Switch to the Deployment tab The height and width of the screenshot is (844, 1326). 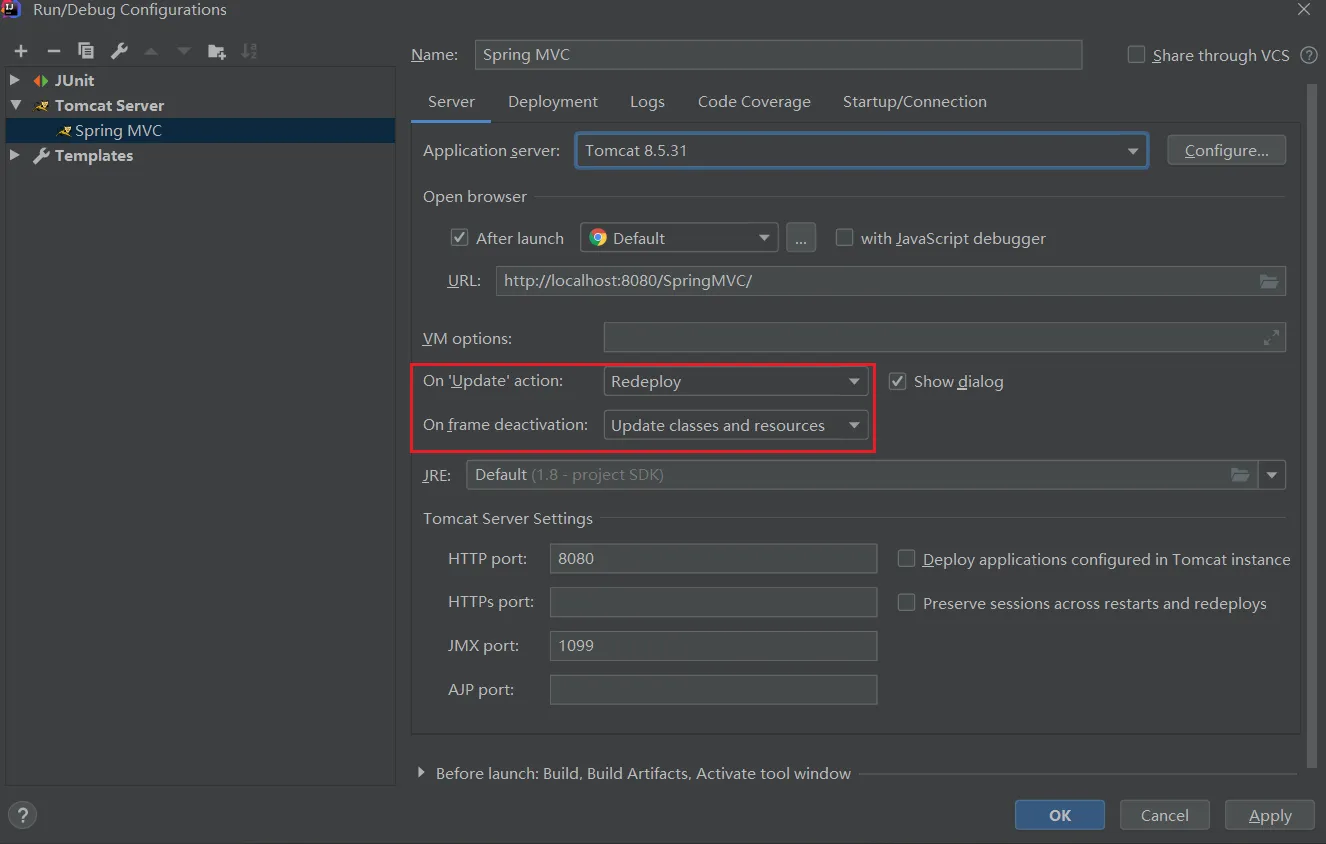coord(552,102)
